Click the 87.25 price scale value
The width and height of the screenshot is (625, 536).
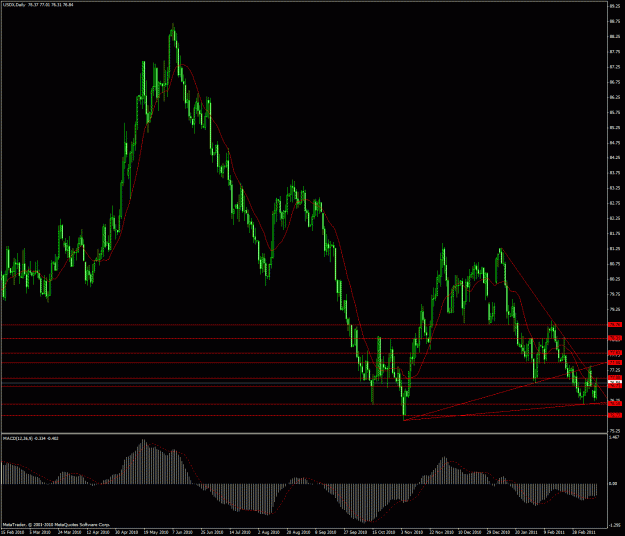(x=615, y=67)
